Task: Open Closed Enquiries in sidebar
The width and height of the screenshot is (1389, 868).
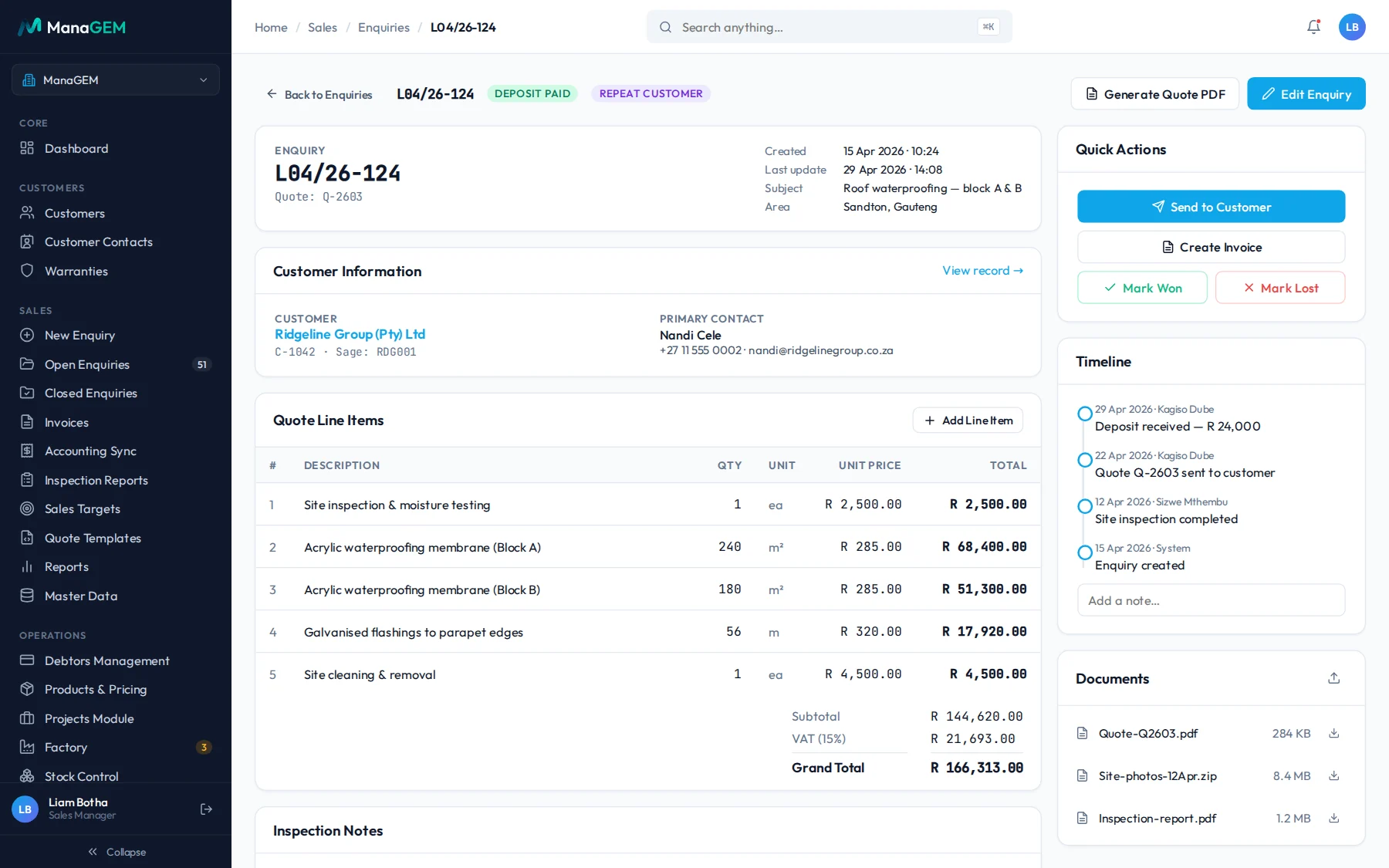Action: coord(116,393)
